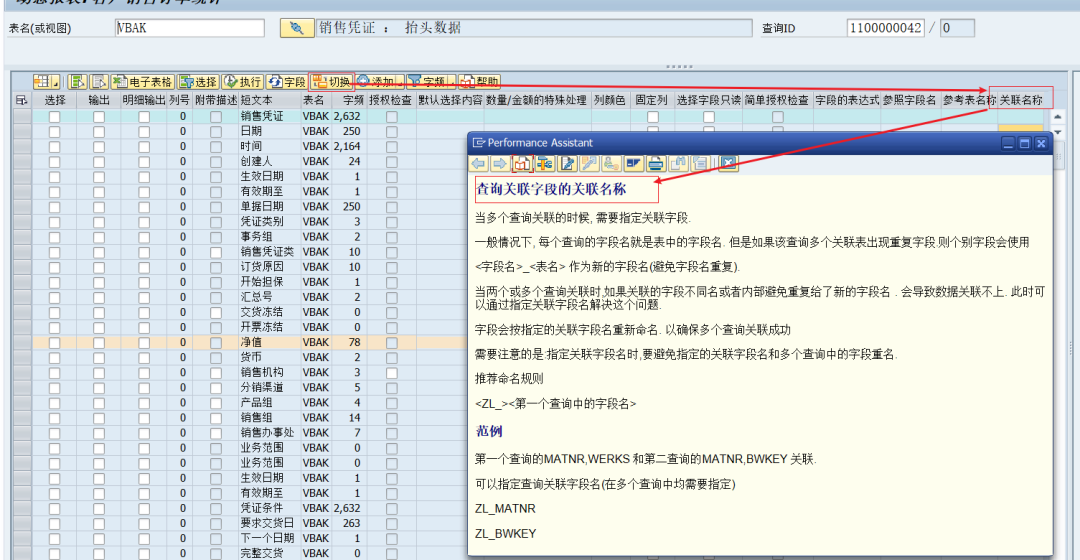Click the 列颜色 column header
Screen dimensions: 1080x560
(x=610, y=101)
